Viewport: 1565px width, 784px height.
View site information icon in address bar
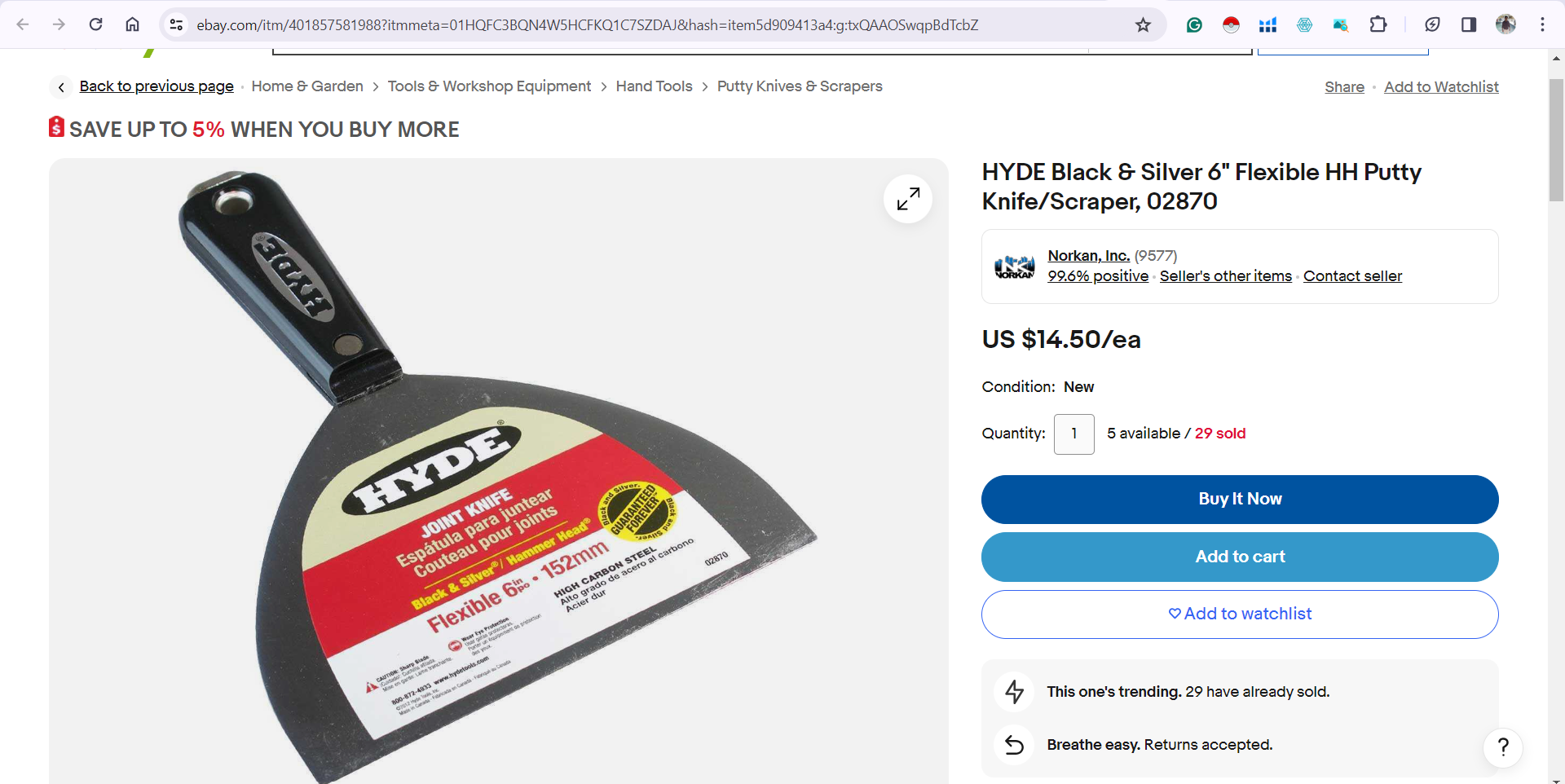point(176,24)
